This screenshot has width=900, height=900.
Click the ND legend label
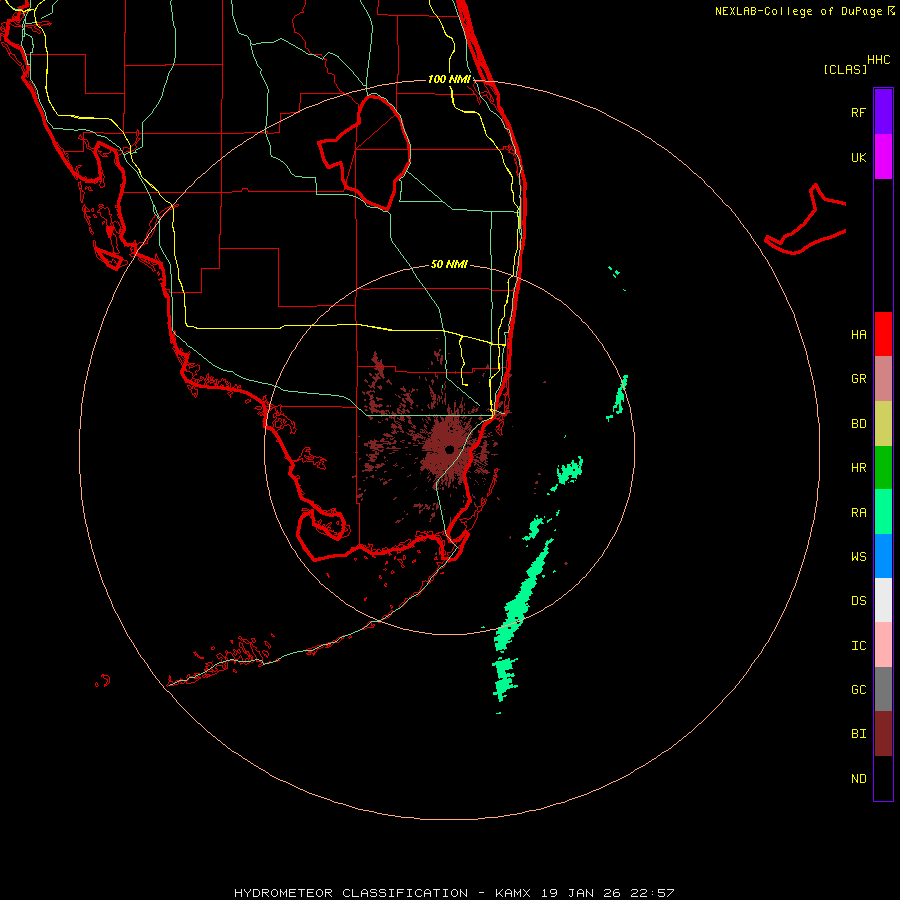858,778
